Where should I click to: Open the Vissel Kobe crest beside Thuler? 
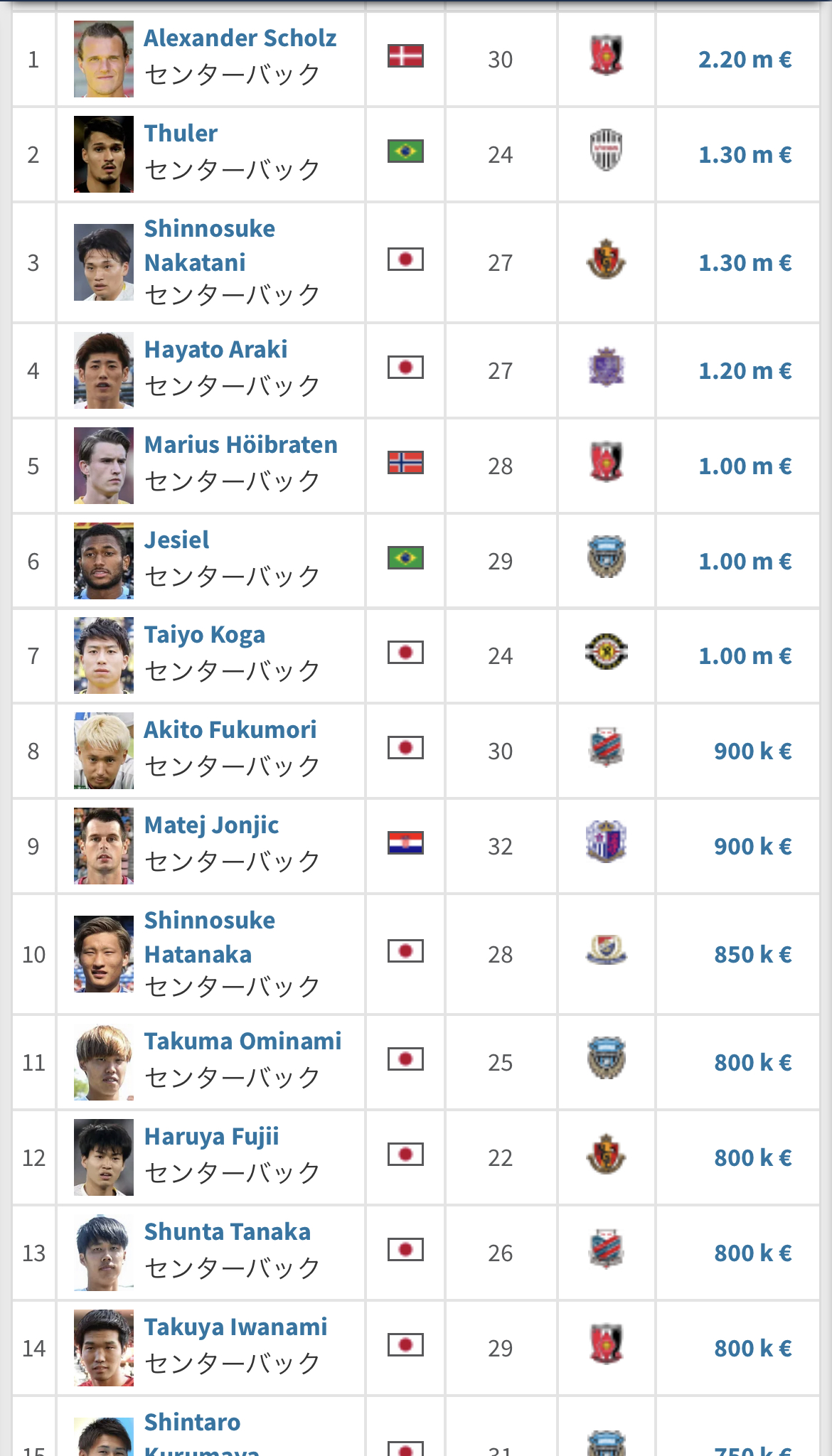(x=607, y=151)
